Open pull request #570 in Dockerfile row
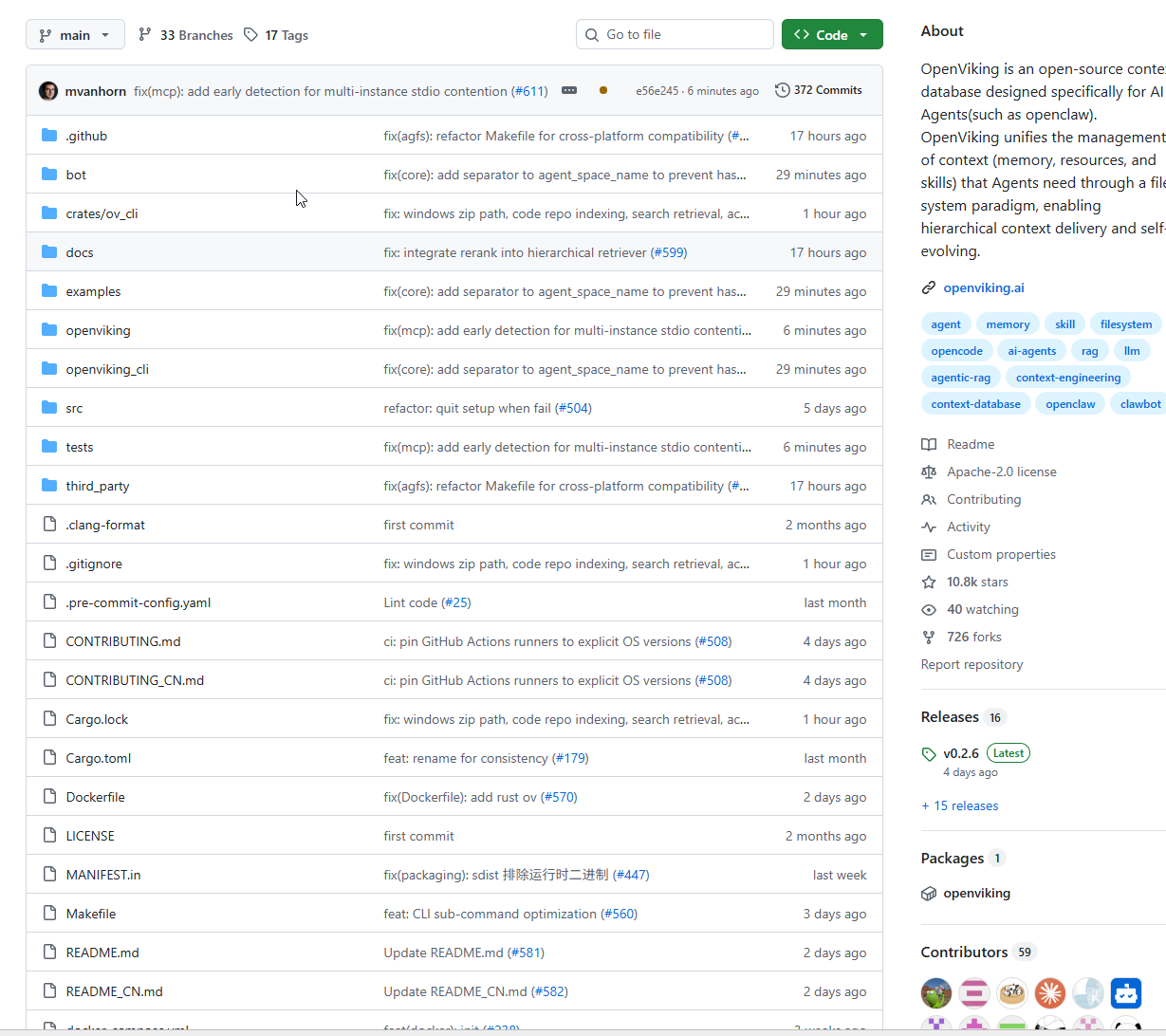 tap(559, 797)
